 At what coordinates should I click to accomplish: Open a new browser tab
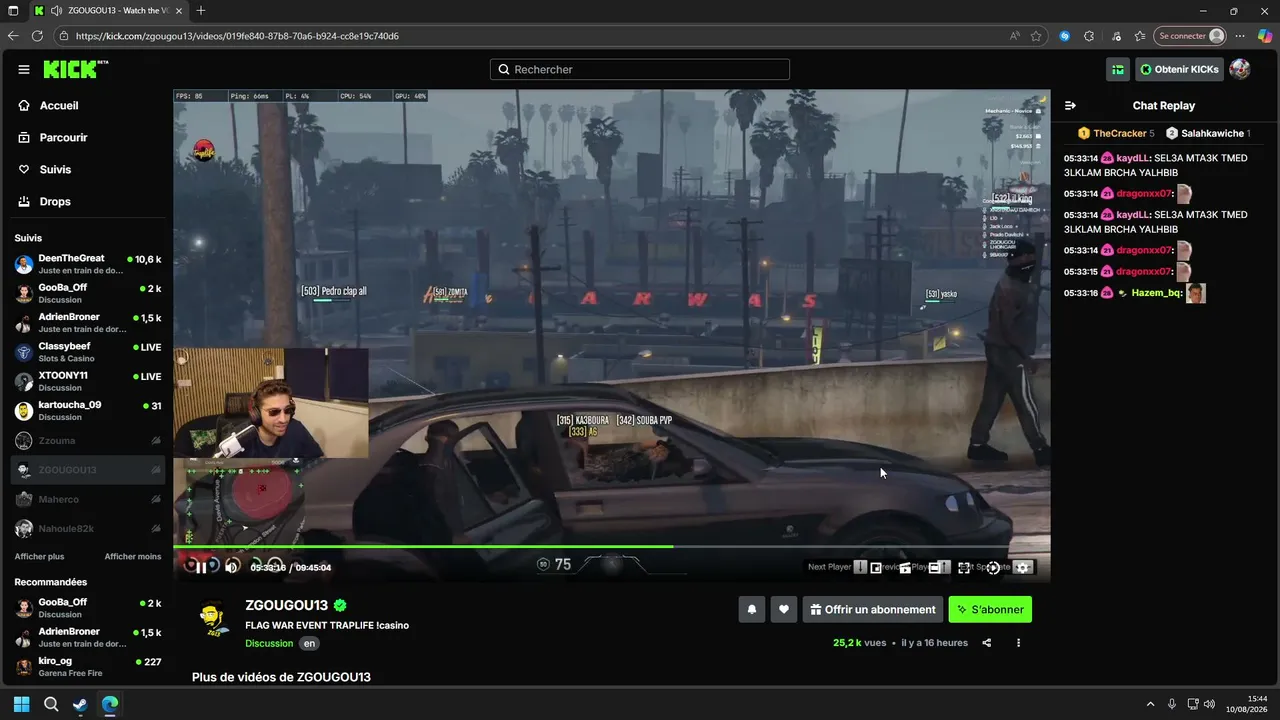pyautogui.click(x=201, y=10)
